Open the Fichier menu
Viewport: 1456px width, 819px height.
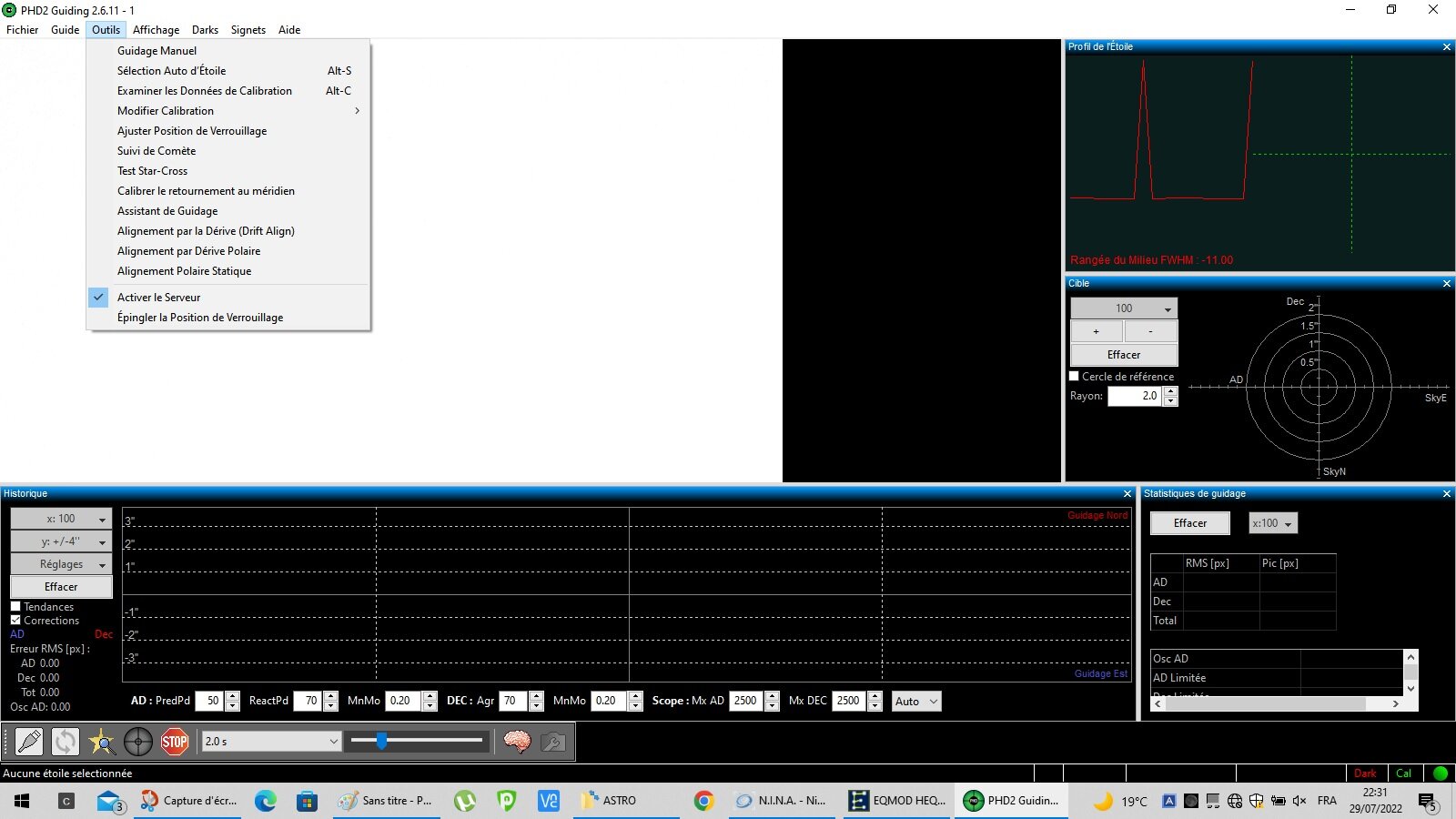tap(23, 30)
